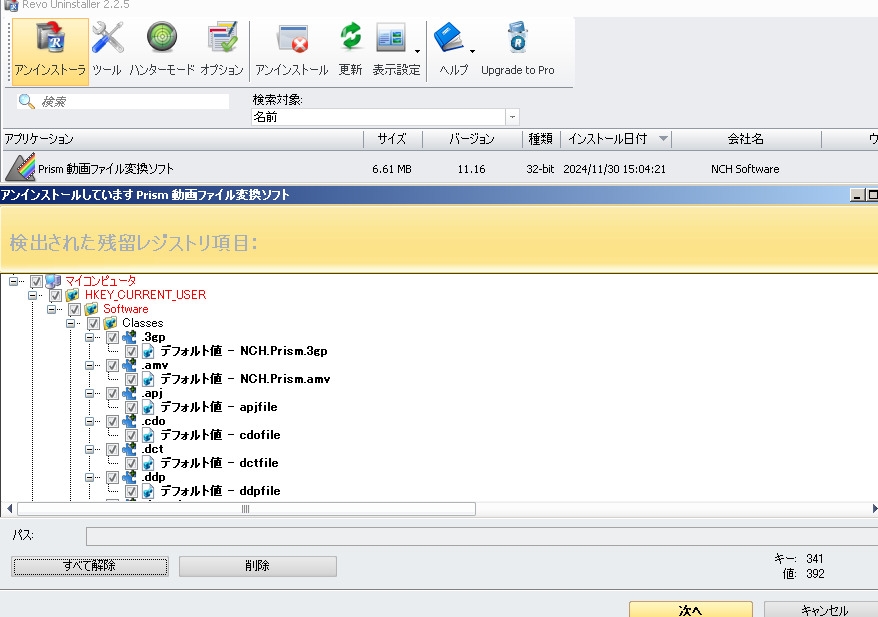Click the アンインストール red X icon
Screen dimensions: 878x617
(292, 40)
